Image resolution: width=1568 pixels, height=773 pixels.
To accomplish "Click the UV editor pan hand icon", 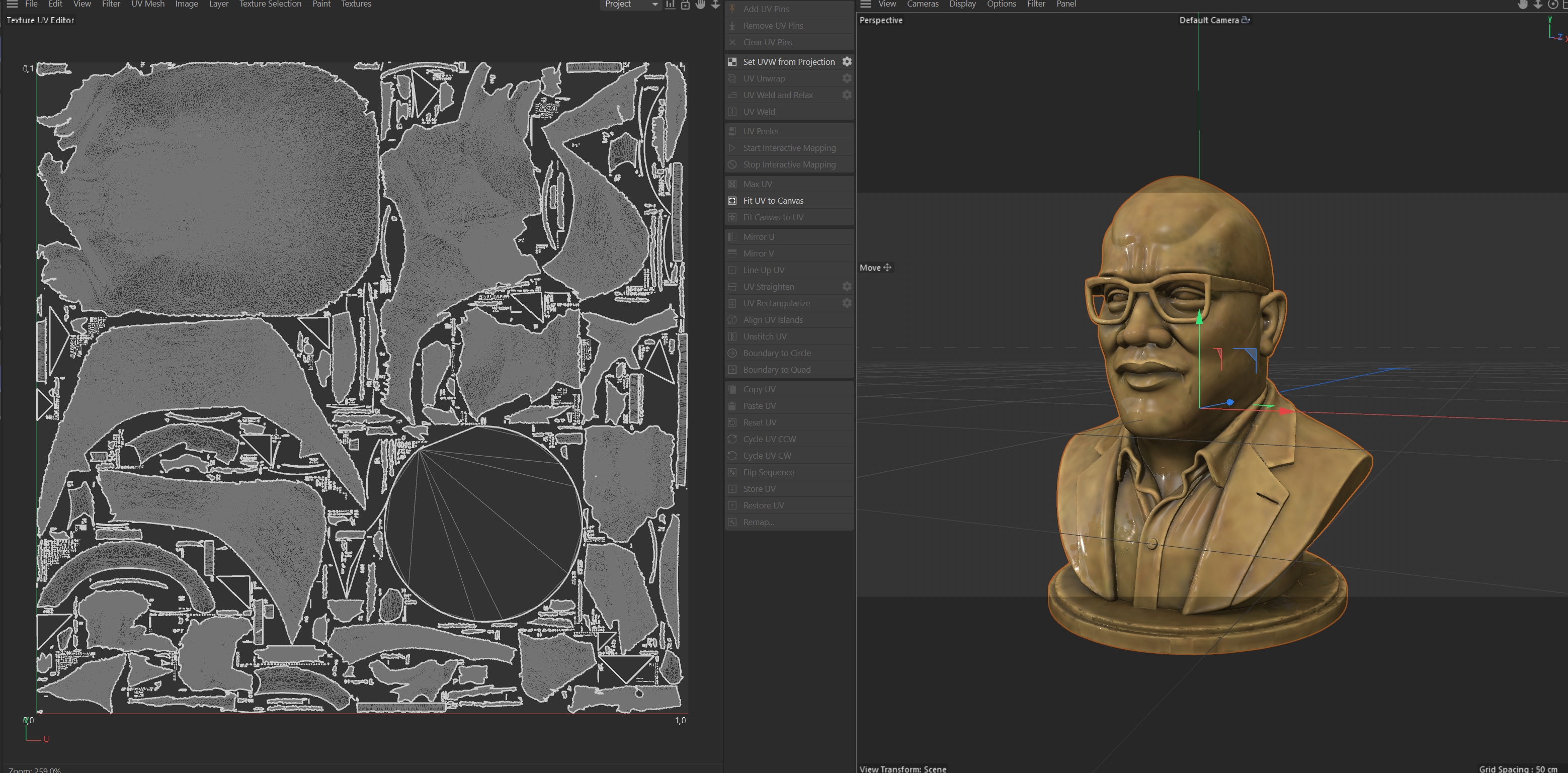I will pos(701,4).
